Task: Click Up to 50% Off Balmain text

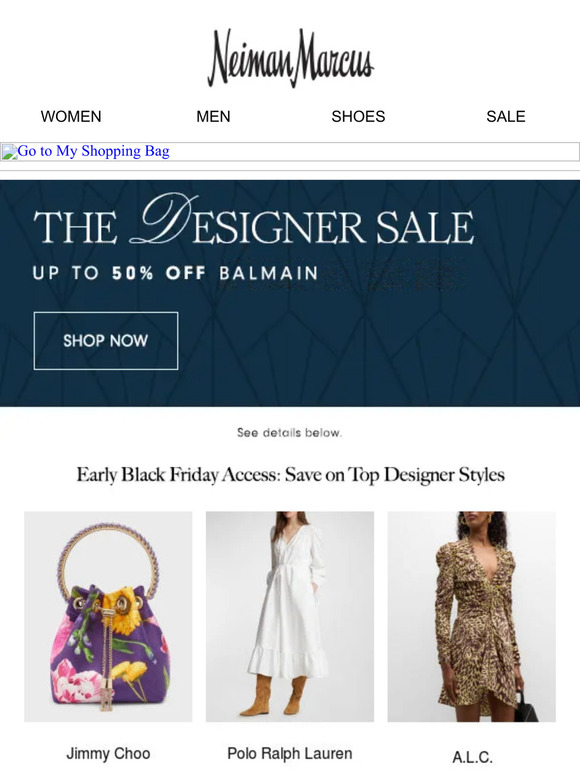Action: click(x=176, y=273)
